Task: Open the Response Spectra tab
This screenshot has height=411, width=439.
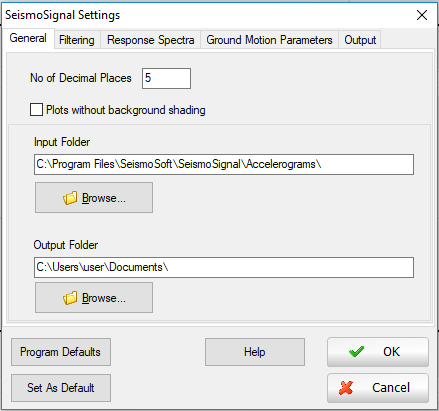Action: pos(150,40)
